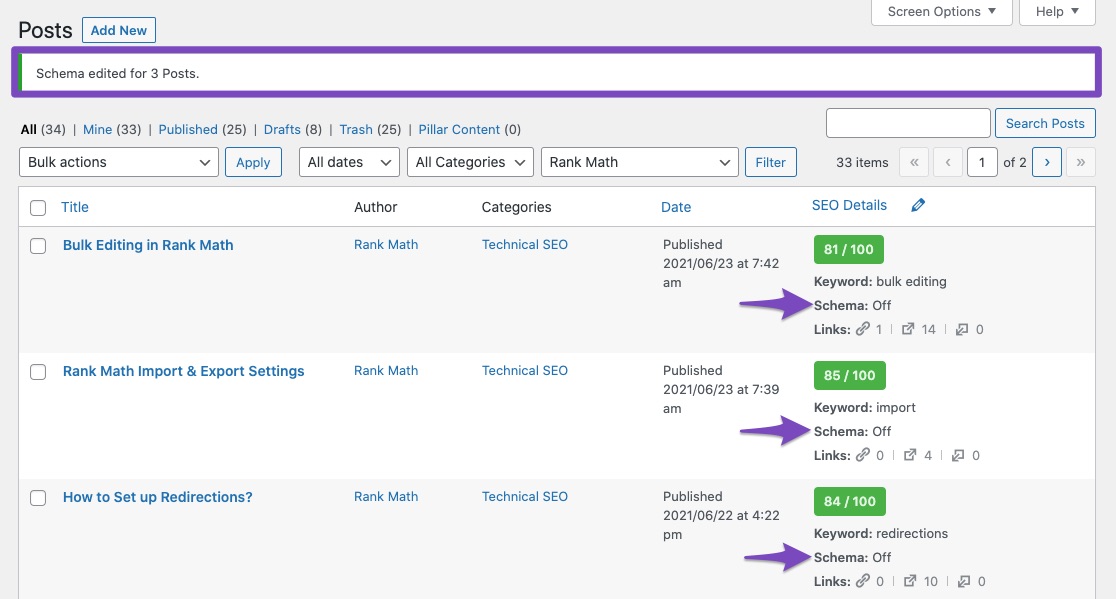Click '33 items' count text

[862, 162]
